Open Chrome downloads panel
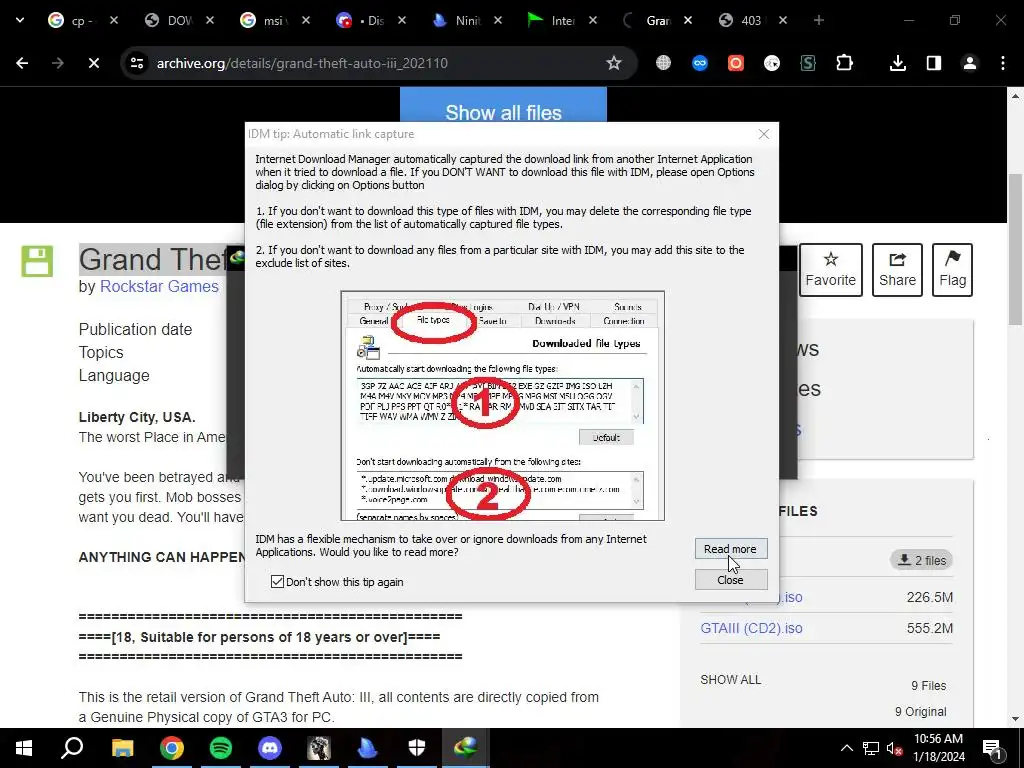The image size is (1024, 768). click(897, 63)
